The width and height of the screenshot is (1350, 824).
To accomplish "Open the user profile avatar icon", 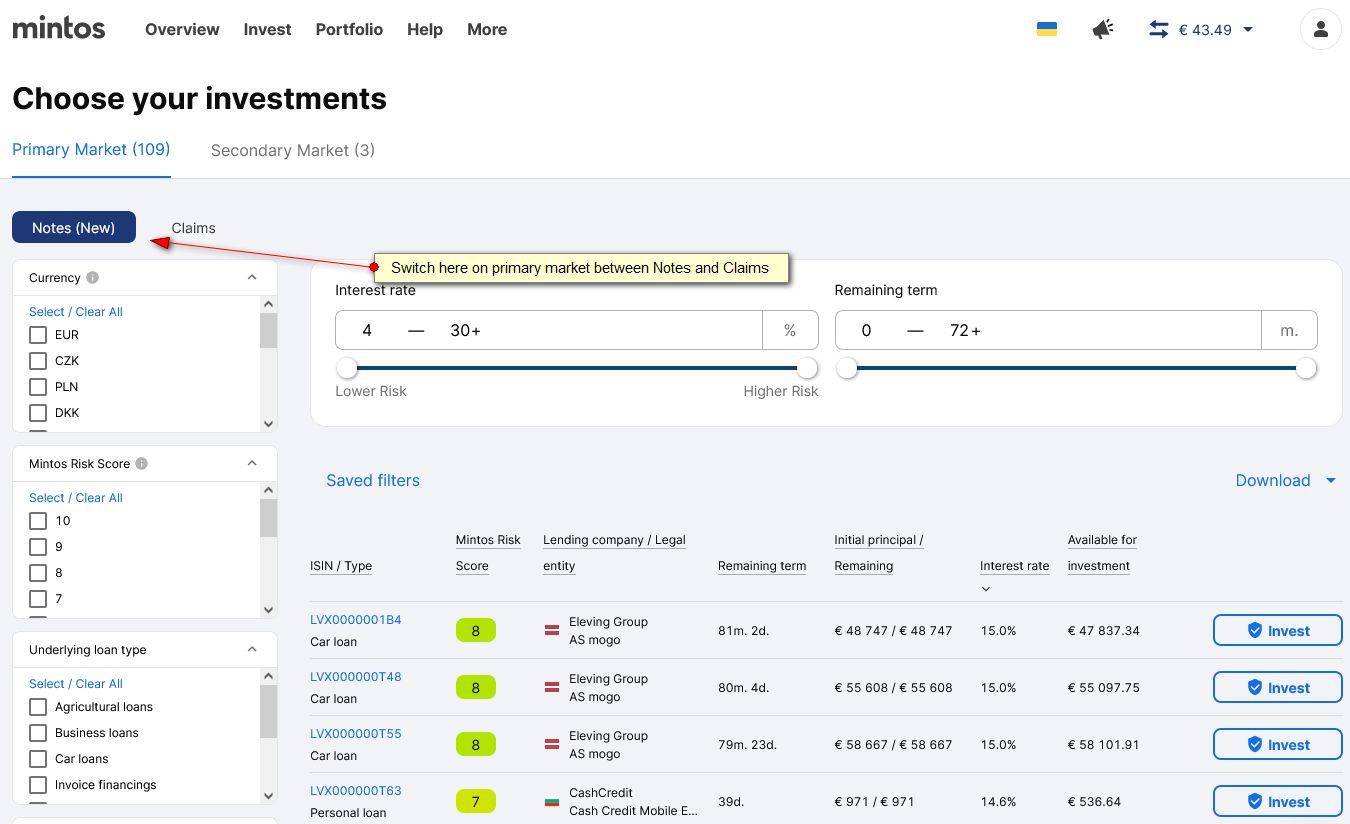I will click(1320, 29).
